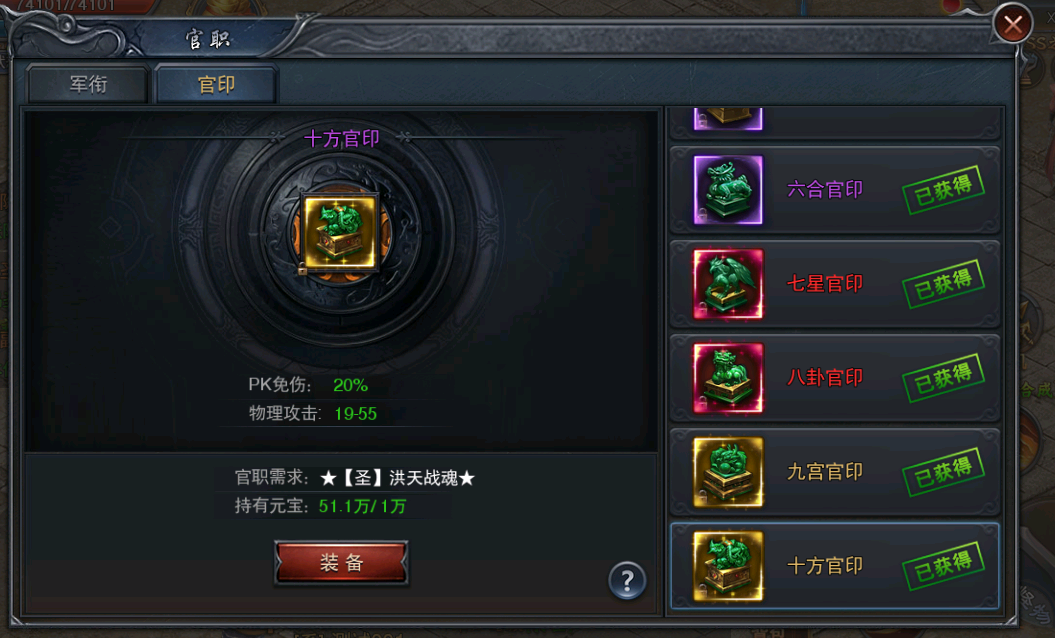Click the 十方官印 list entry name
Viewport: 1055px width, 638px height.
coord(825,566)
